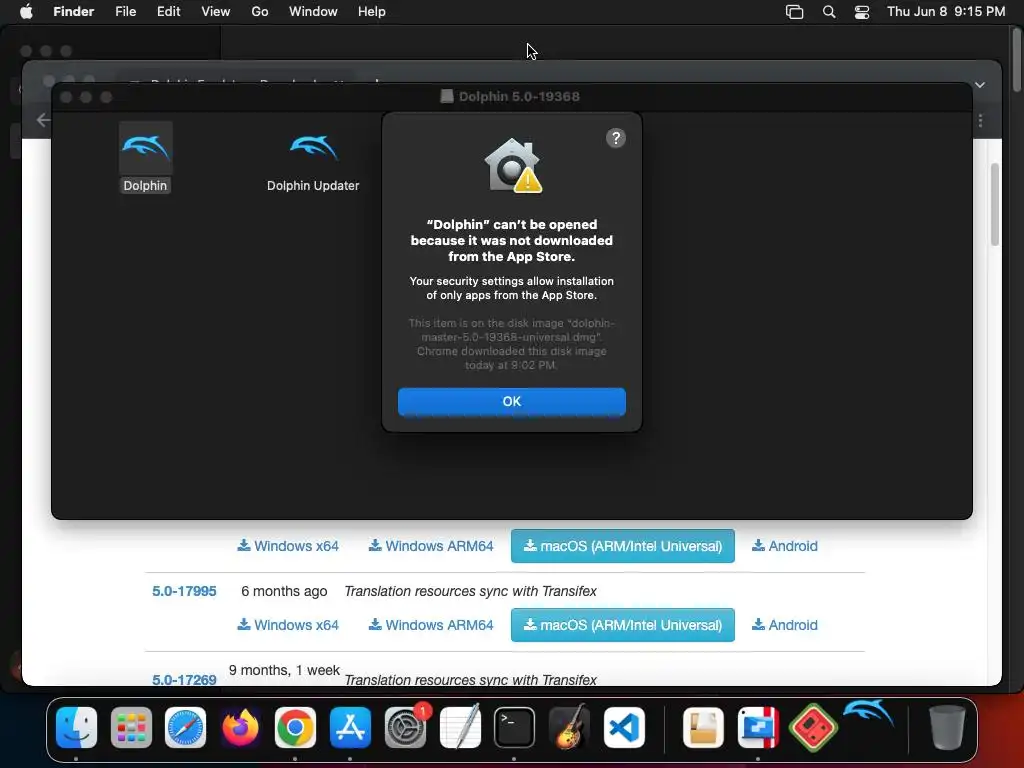Image resolution: width=1024 pixels, height=768 pixels.
Task: Launch GarageBand from the Dock
Action: click(569, 728)
